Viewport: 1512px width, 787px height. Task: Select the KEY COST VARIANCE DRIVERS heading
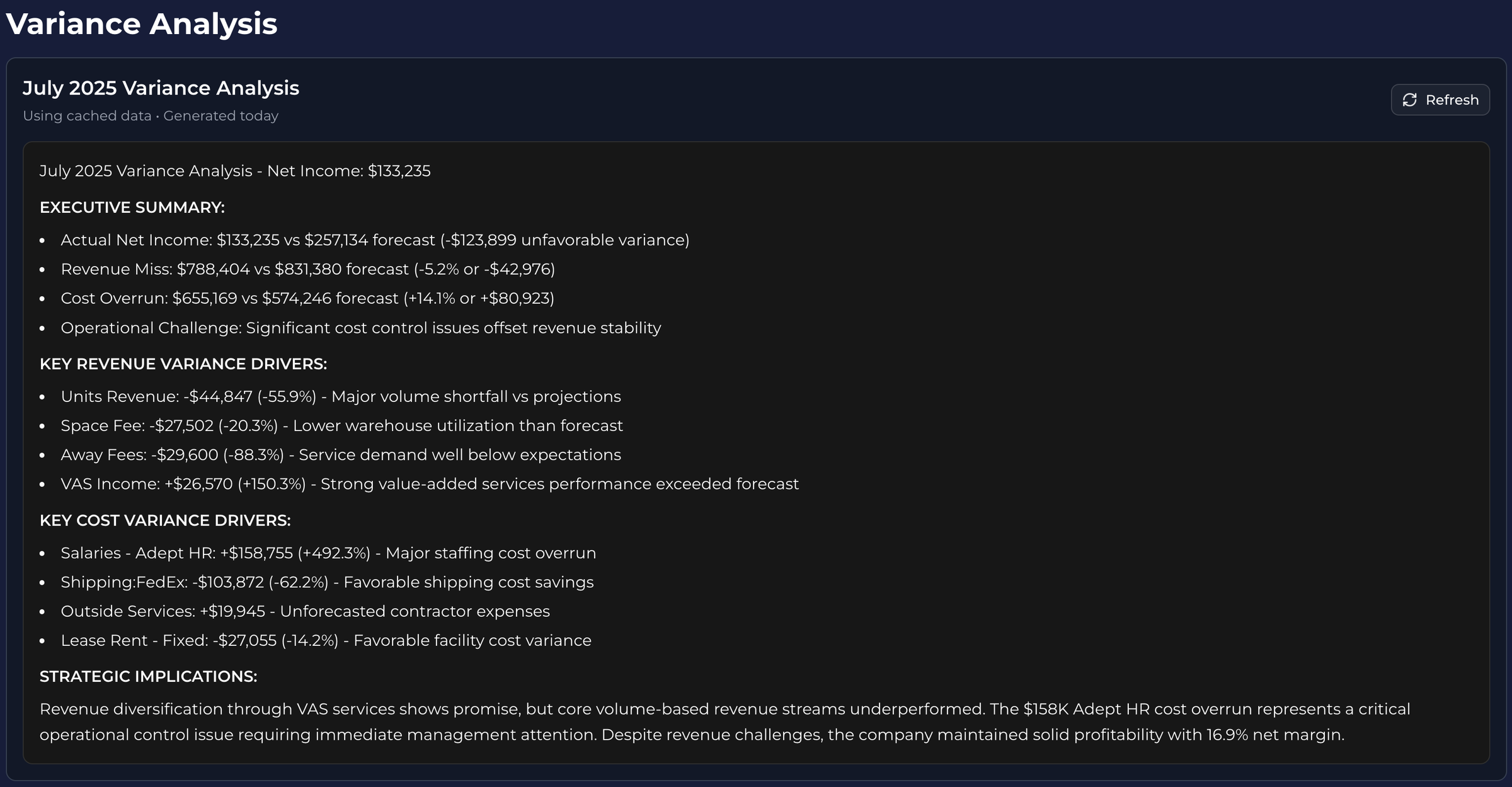click(165, 520)
